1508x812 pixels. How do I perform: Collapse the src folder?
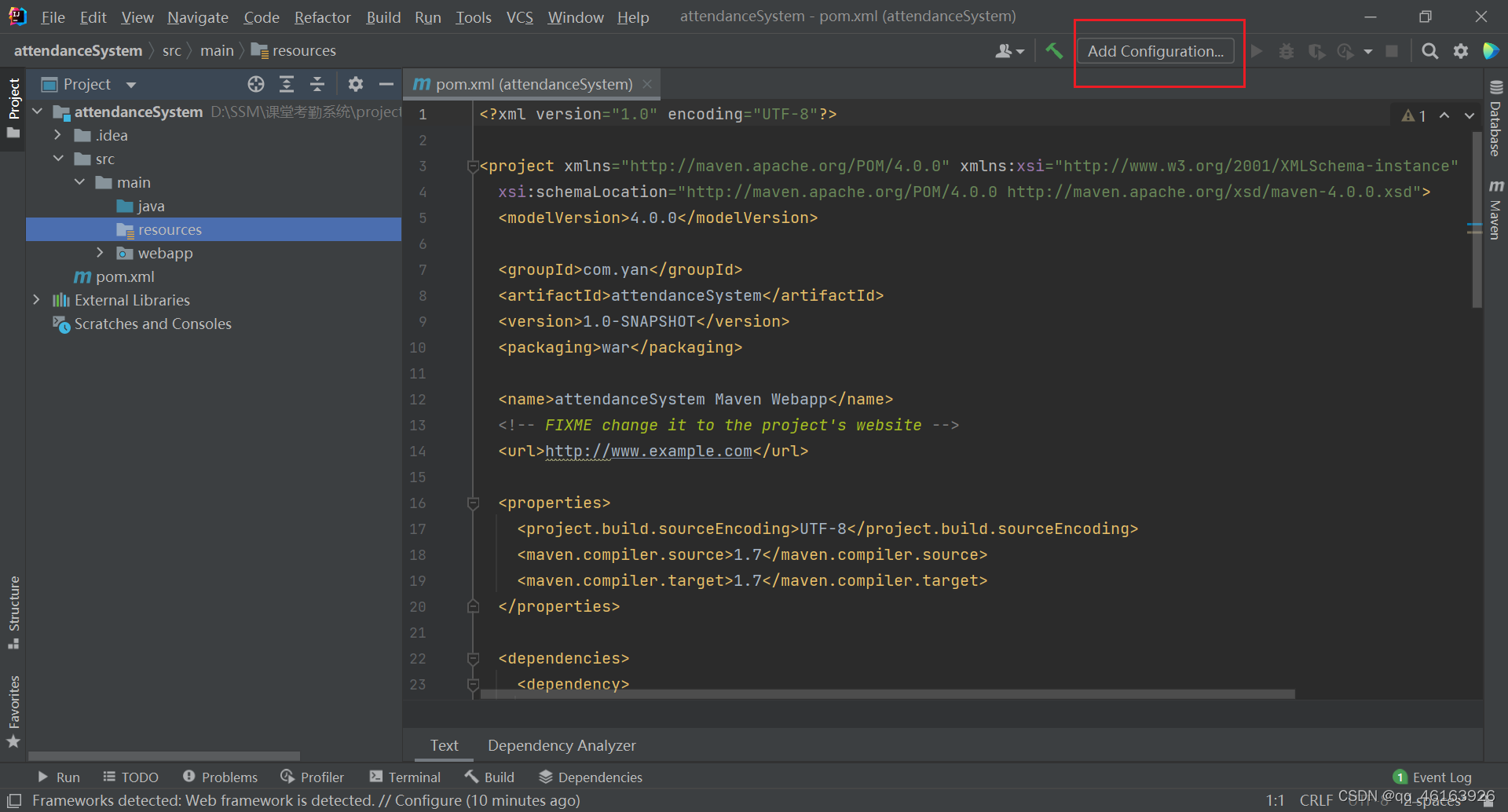coord(58,159)
